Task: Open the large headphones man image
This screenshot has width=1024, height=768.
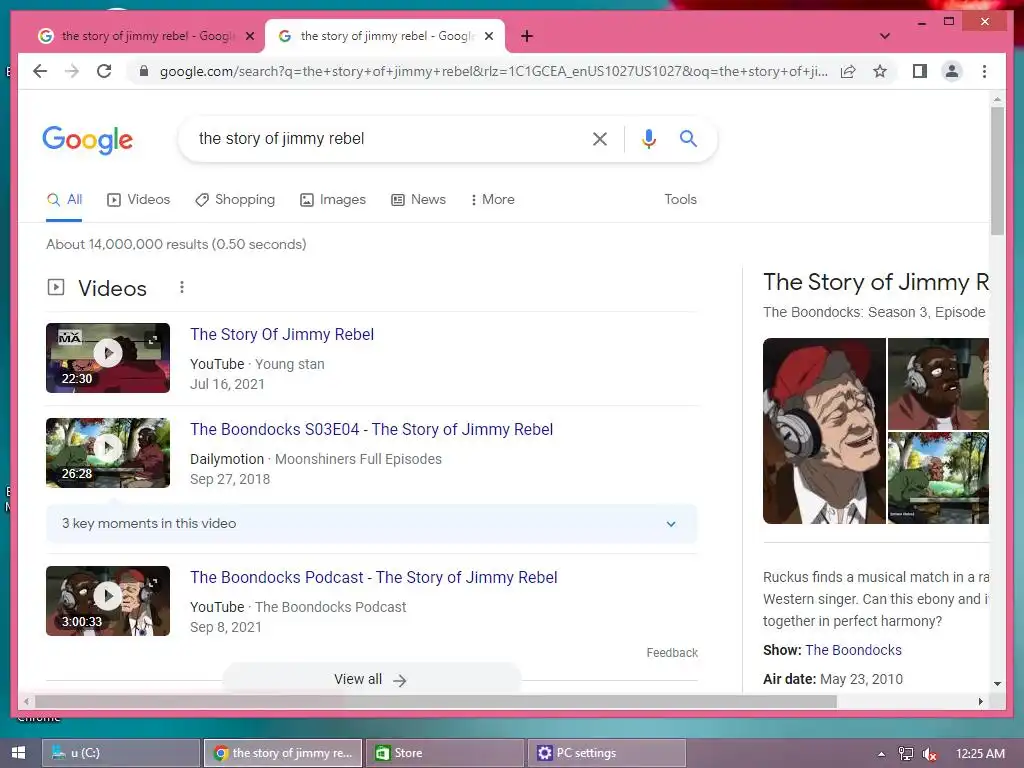Action: 824,431
